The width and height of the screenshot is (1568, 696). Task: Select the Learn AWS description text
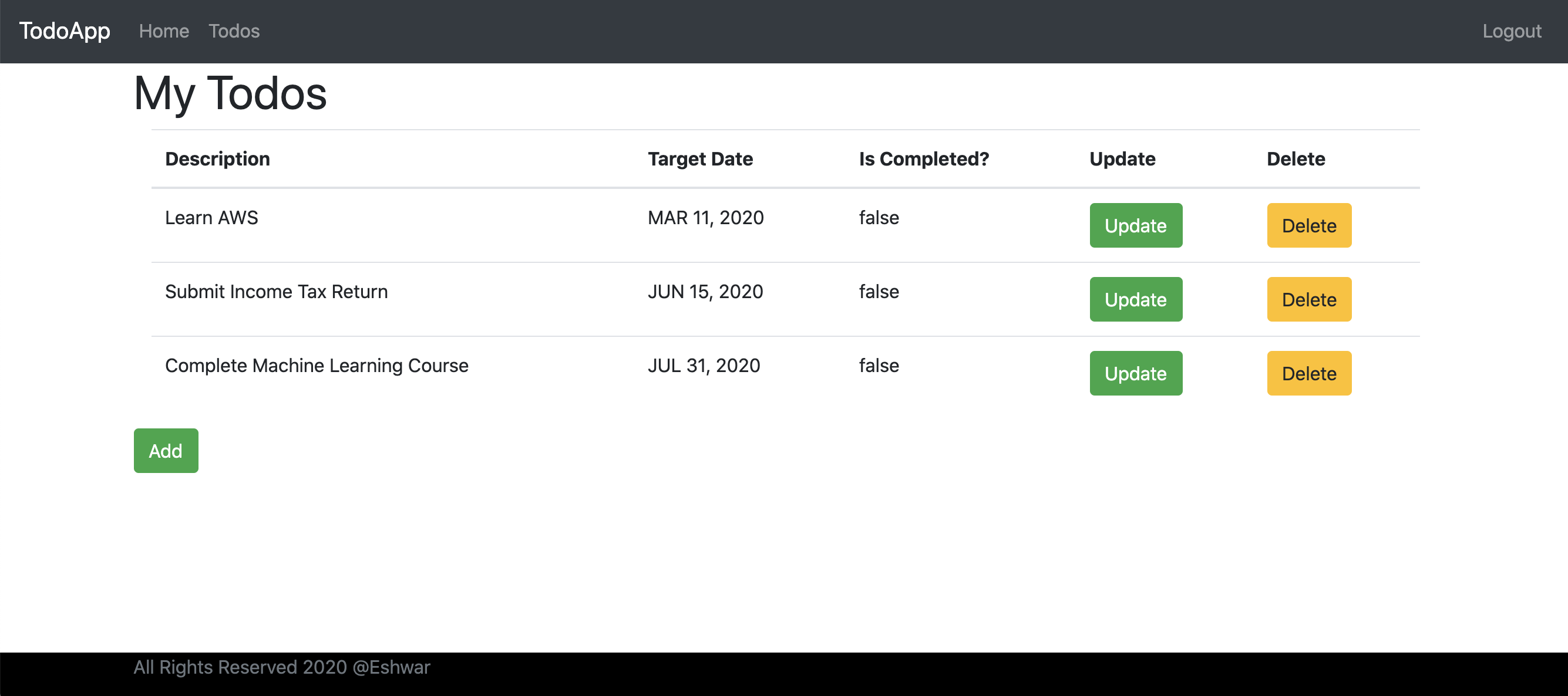[211, 218]
